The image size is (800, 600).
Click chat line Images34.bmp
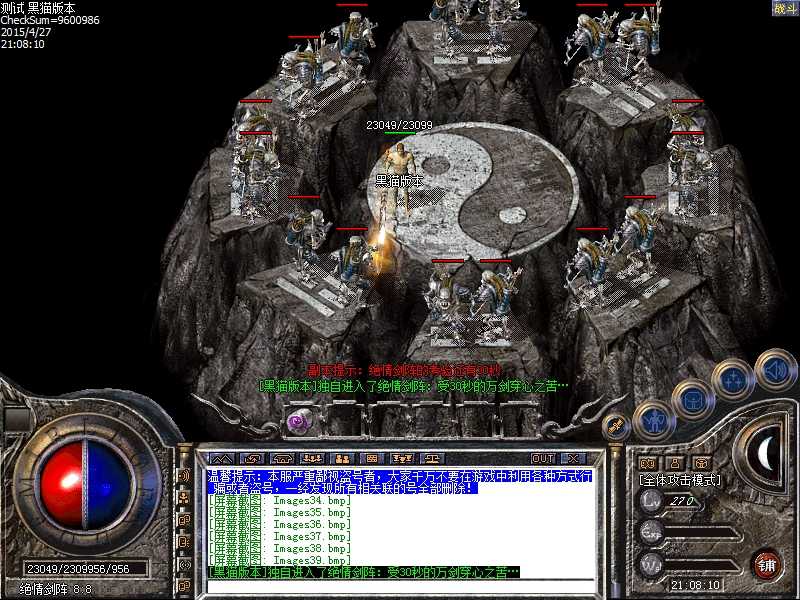coord(280,500)
